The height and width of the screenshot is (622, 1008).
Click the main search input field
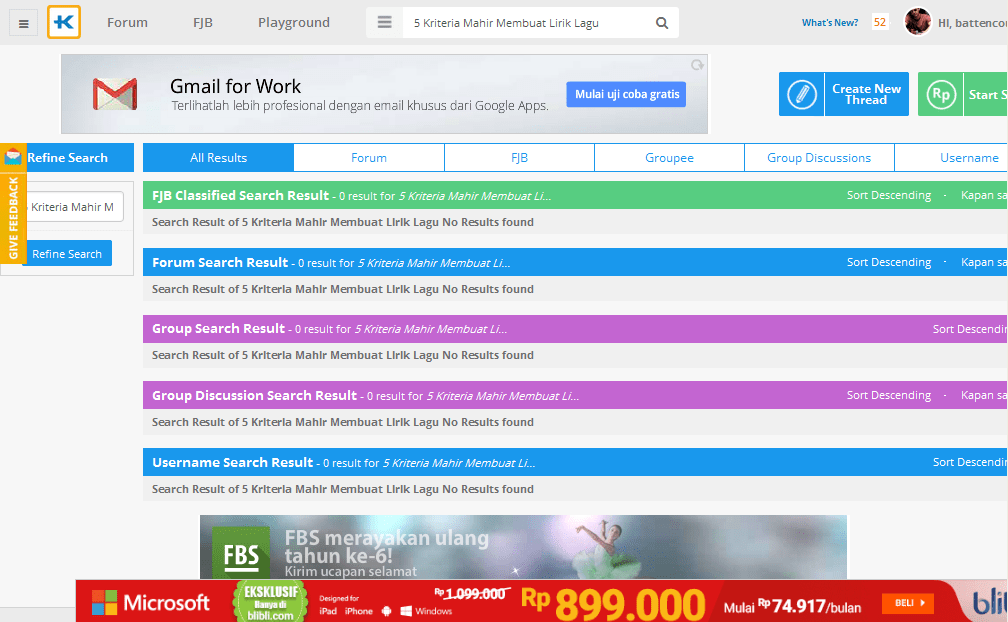tap(528, 23)
